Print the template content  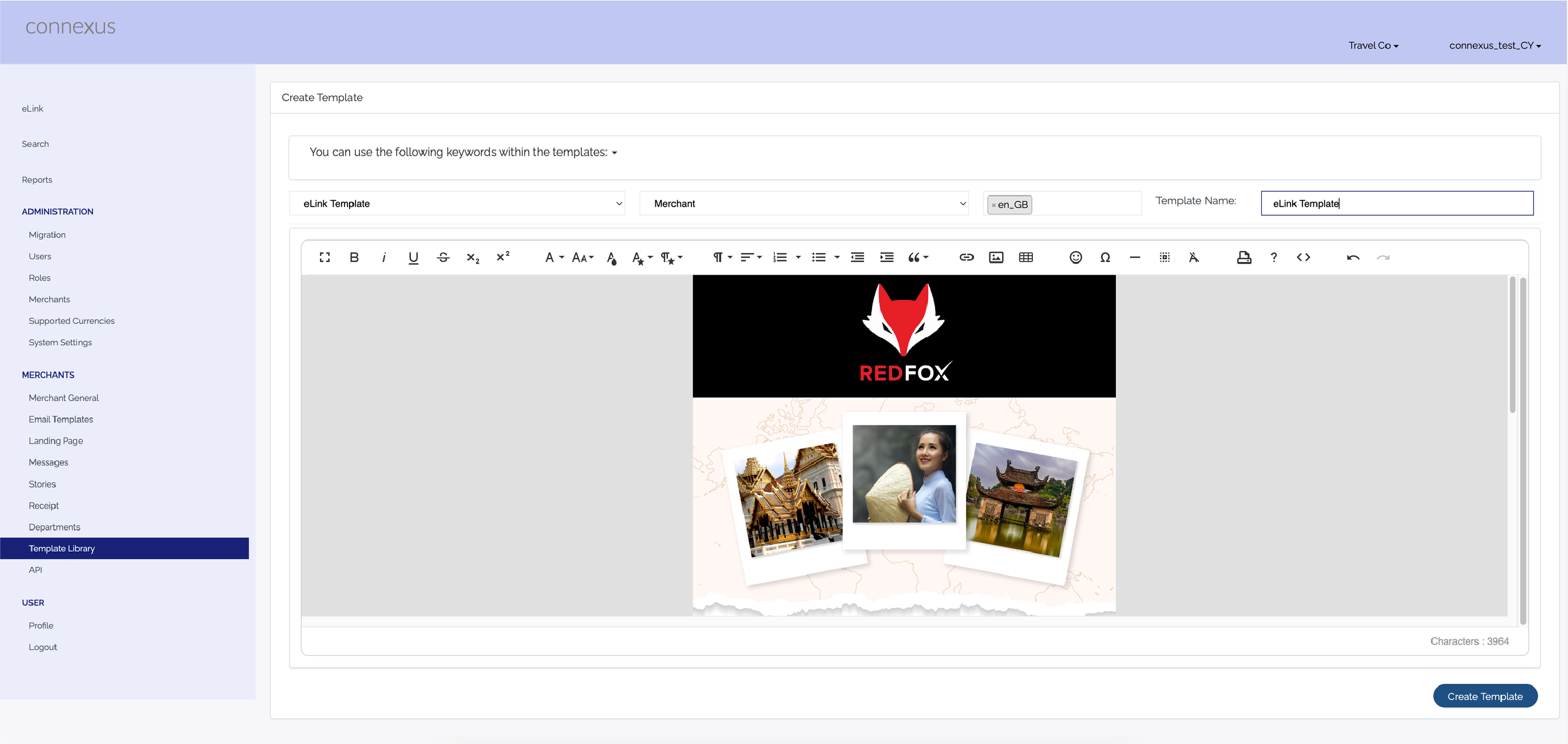1244,258
